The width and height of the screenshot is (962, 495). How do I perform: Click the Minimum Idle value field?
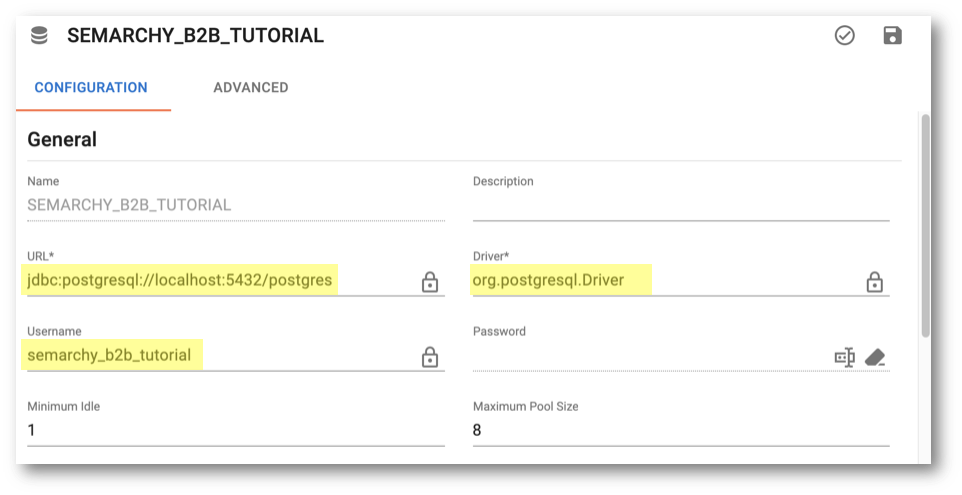pos(236,431)
